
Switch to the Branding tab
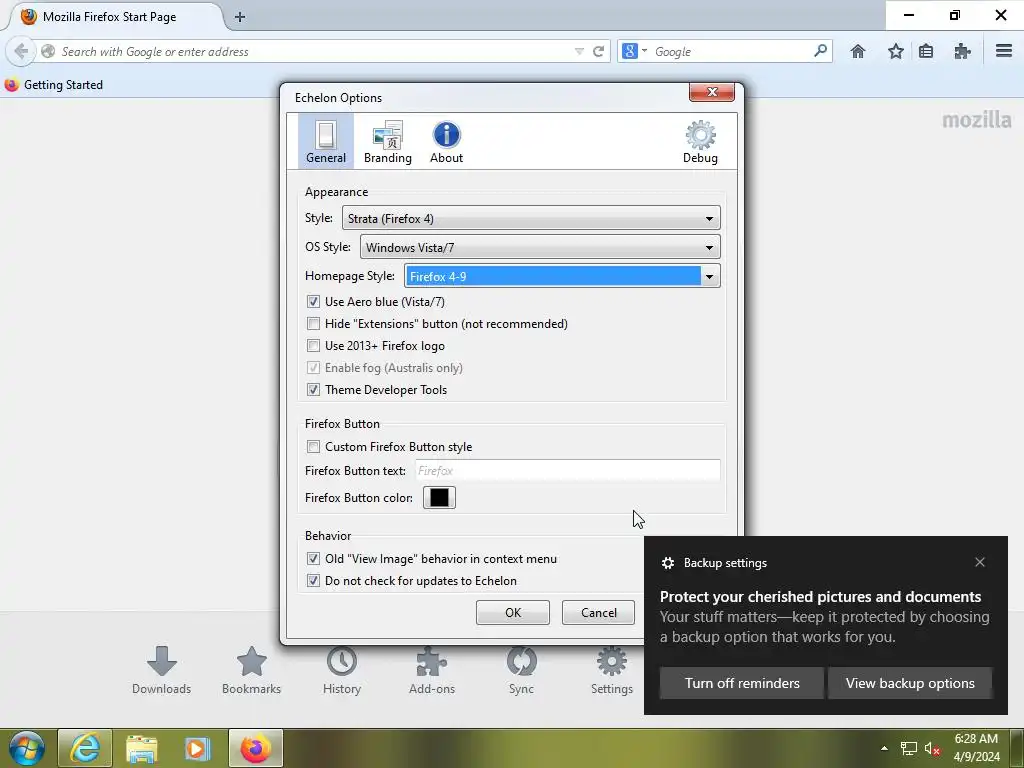click(x=388, y=141)
